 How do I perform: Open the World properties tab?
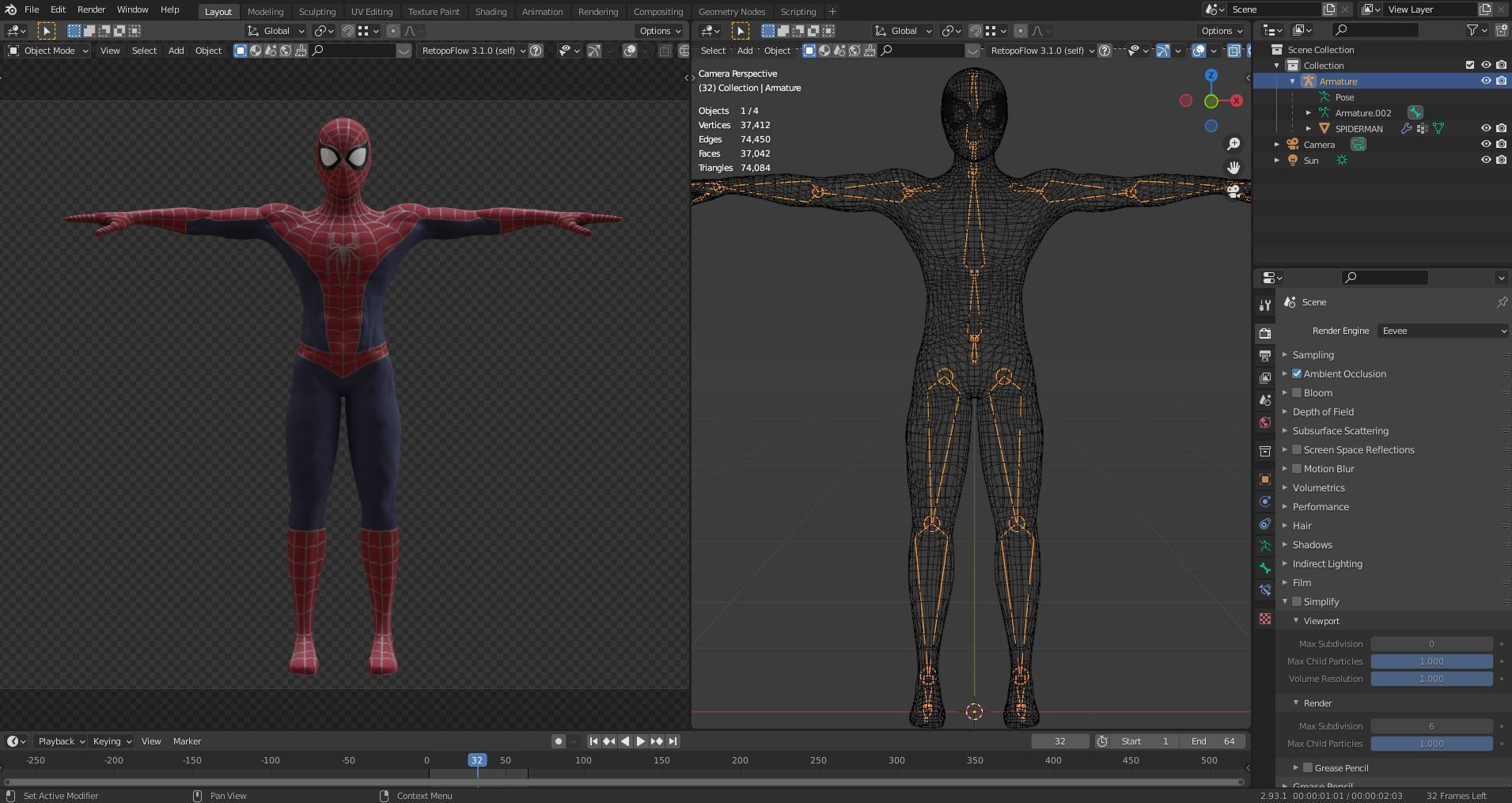click(1265, 422)
